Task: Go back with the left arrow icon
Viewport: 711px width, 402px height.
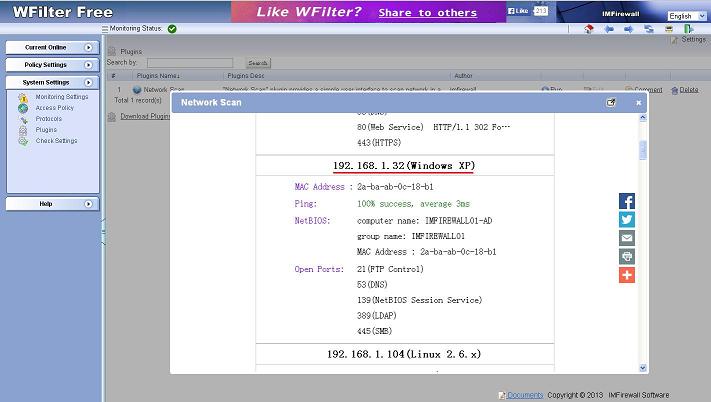Action: click(x=609, y=29)
